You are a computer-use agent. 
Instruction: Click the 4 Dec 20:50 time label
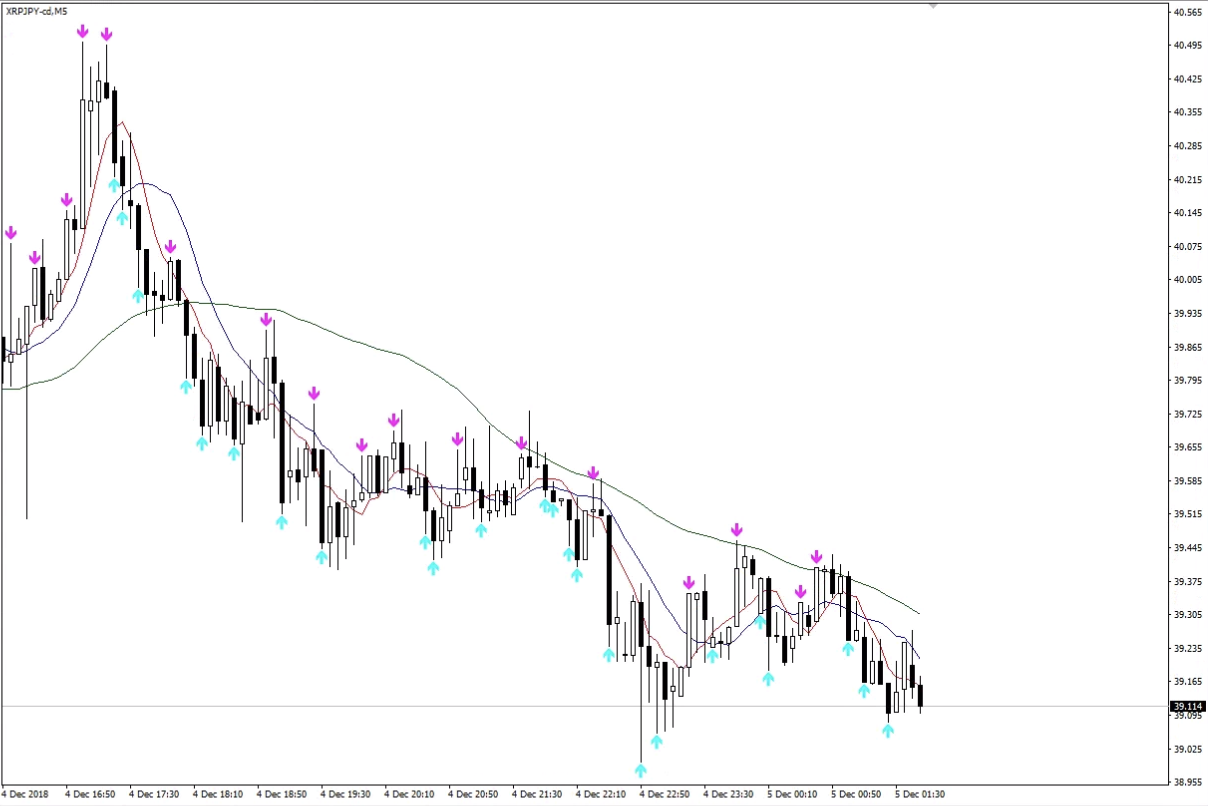click(x=473, y=795)
